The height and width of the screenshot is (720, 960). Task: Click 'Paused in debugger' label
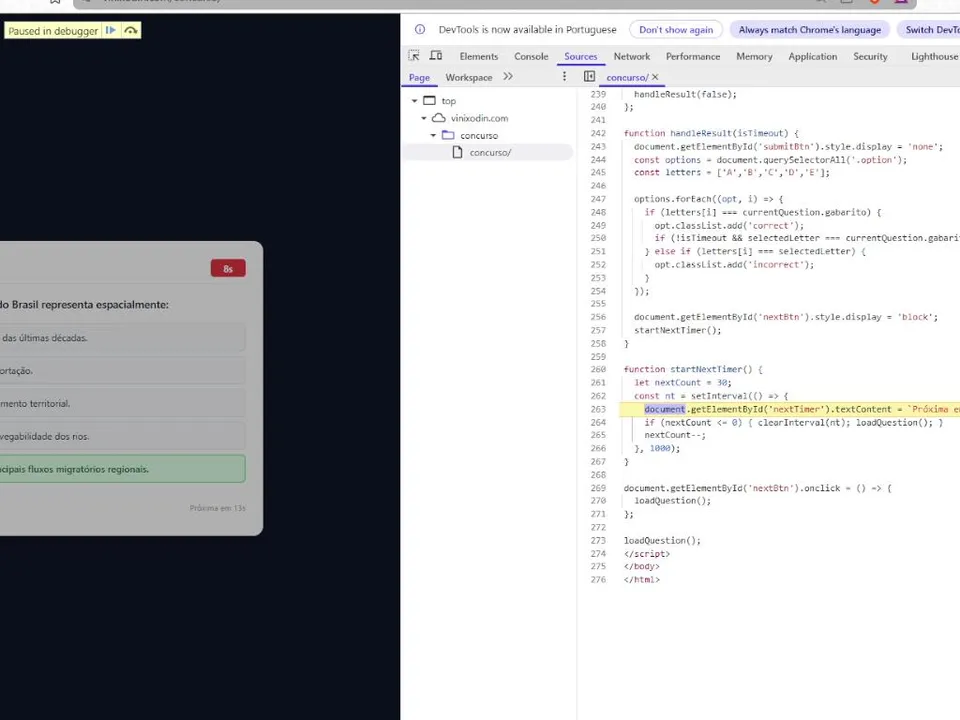tap(53, 31)
